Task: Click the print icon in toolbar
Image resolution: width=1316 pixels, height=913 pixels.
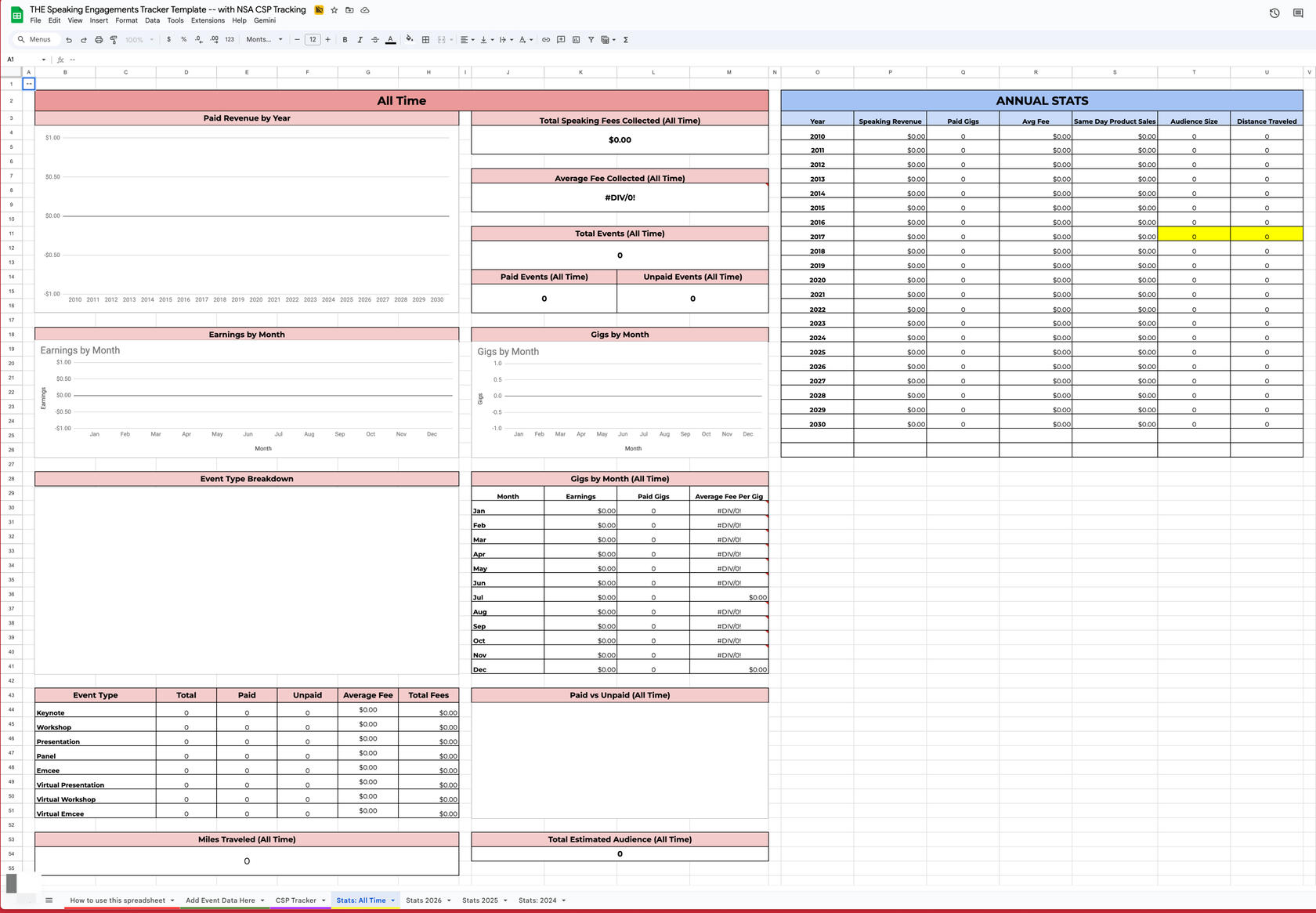Action: click(x=99, y=40)
